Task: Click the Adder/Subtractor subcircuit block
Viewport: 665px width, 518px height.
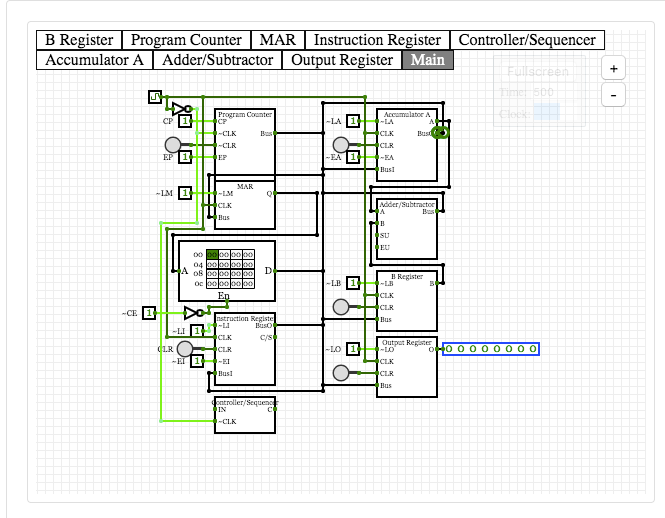Action: click(407, 229)
